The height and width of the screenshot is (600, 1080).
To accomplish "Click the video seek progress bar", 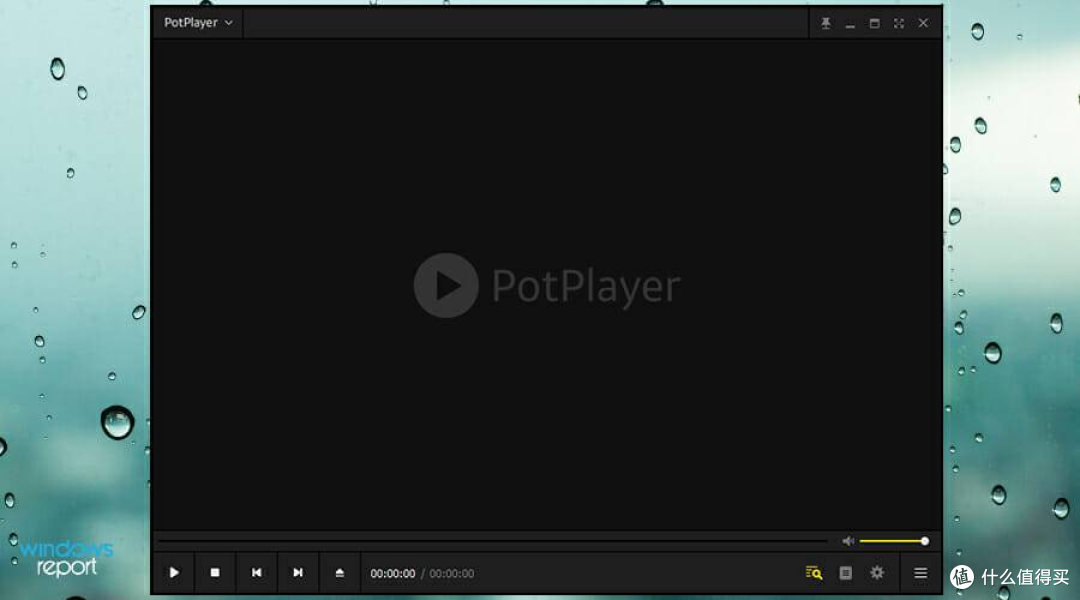I will (x=492, y=541).
